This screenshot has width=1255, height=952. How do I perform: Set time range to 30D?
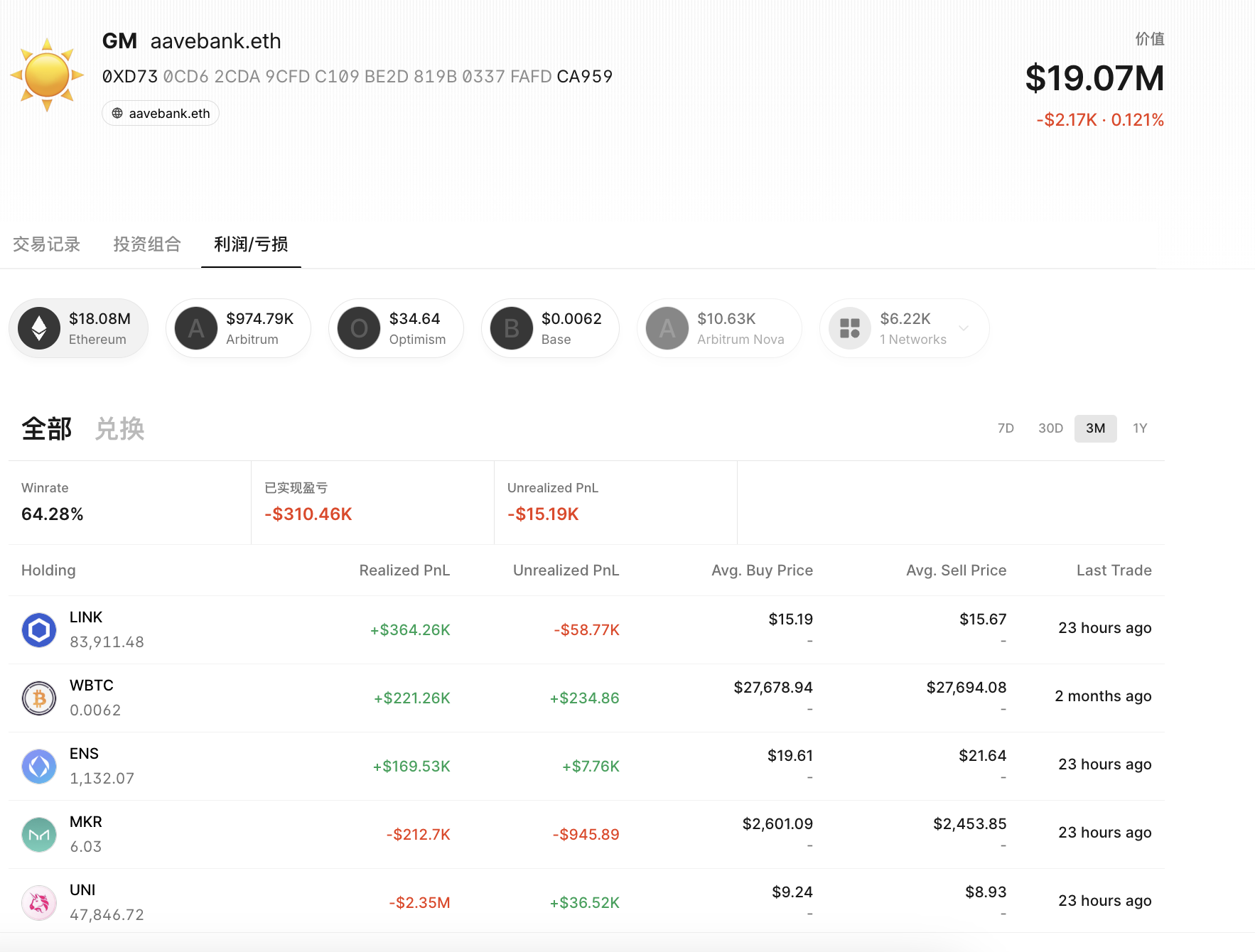point(1050,428)
